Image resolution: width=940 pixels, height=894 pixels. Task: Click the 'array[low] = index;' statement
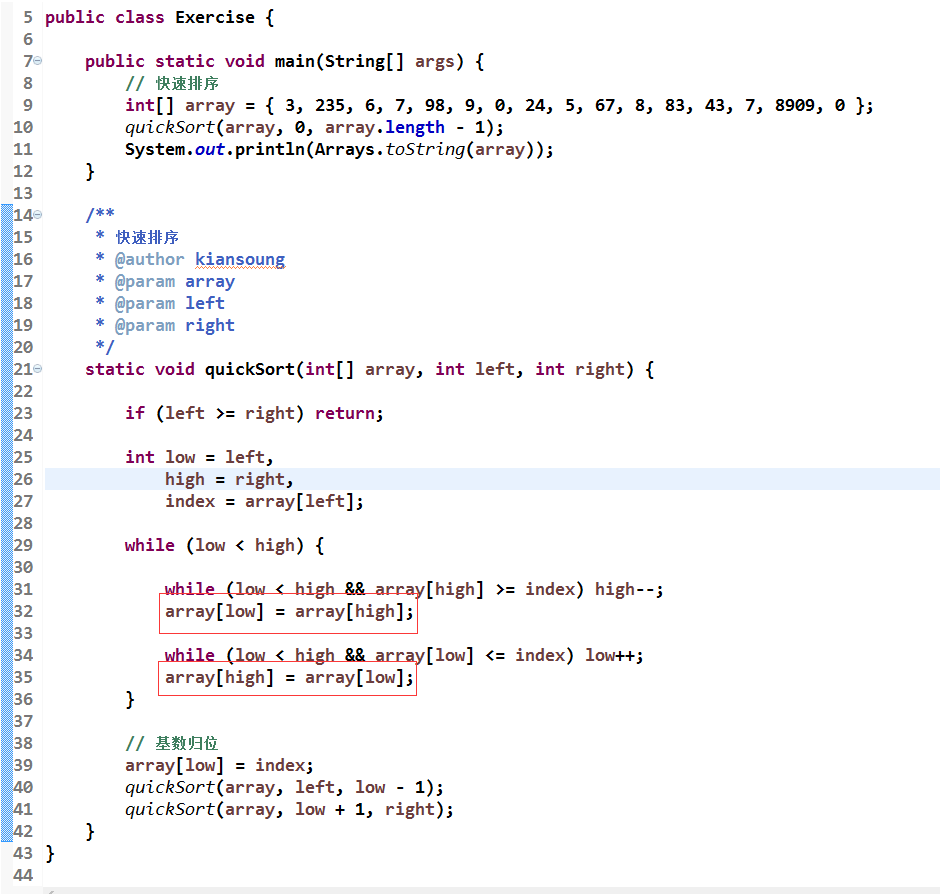click(219, 765)
